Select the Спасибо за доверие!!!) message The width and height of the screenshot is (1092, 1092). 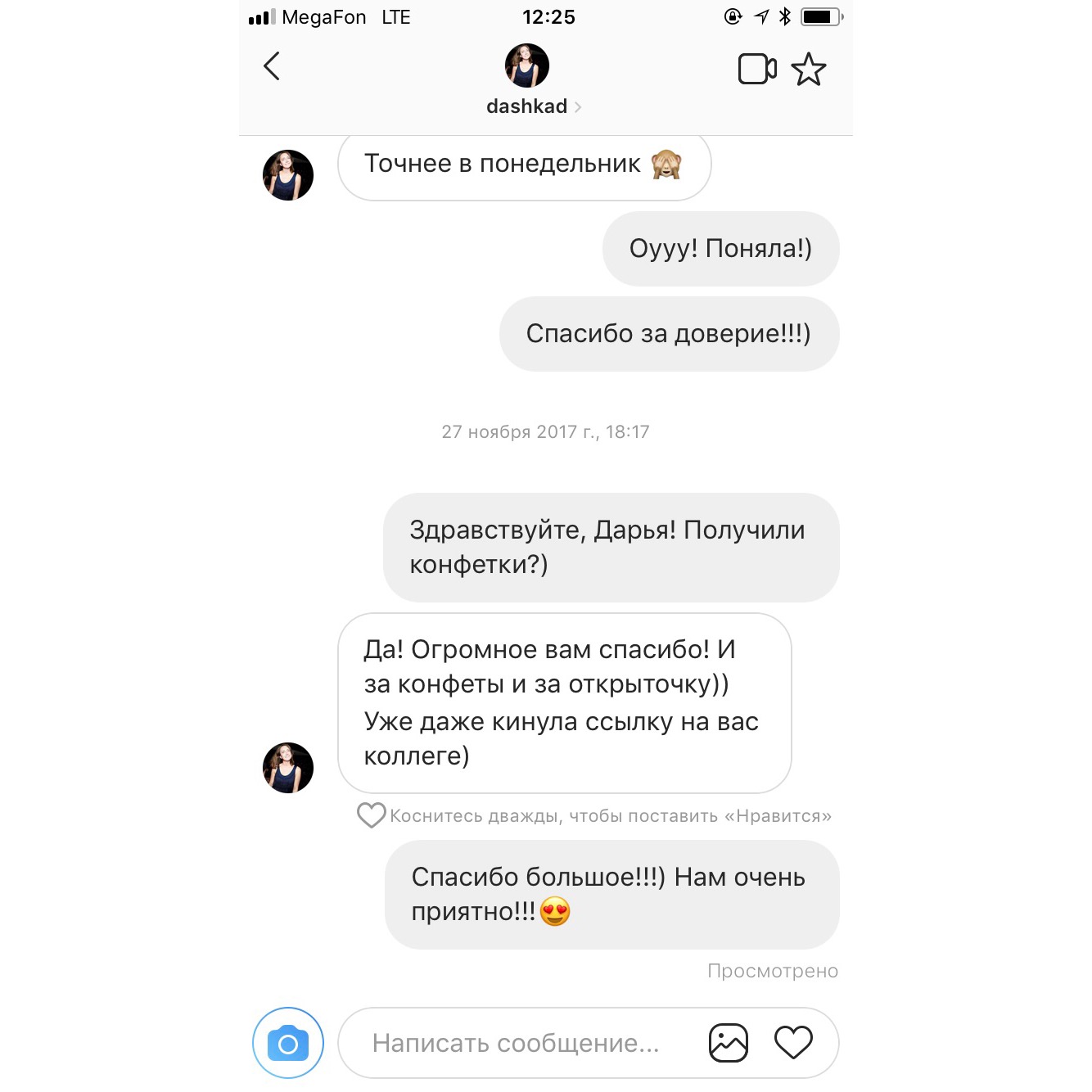[x=670, y=334]
